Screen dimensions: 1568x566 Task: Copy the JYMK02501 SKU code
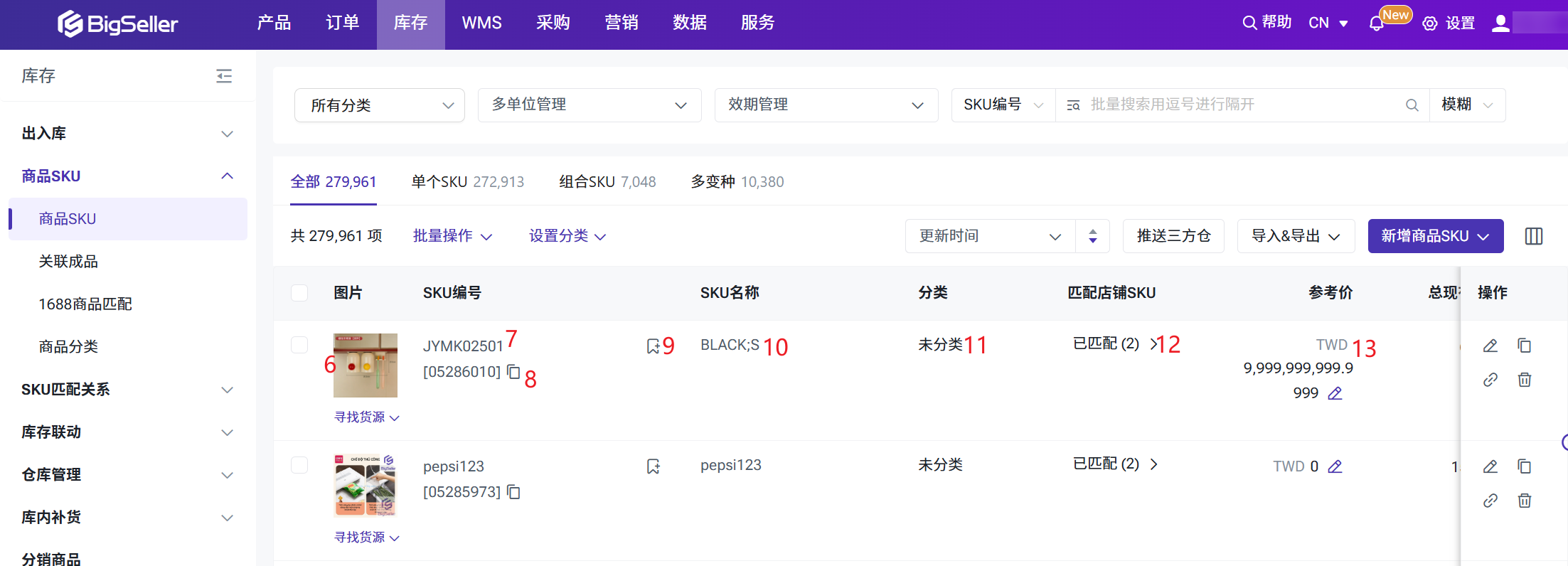tap(513, 371)
